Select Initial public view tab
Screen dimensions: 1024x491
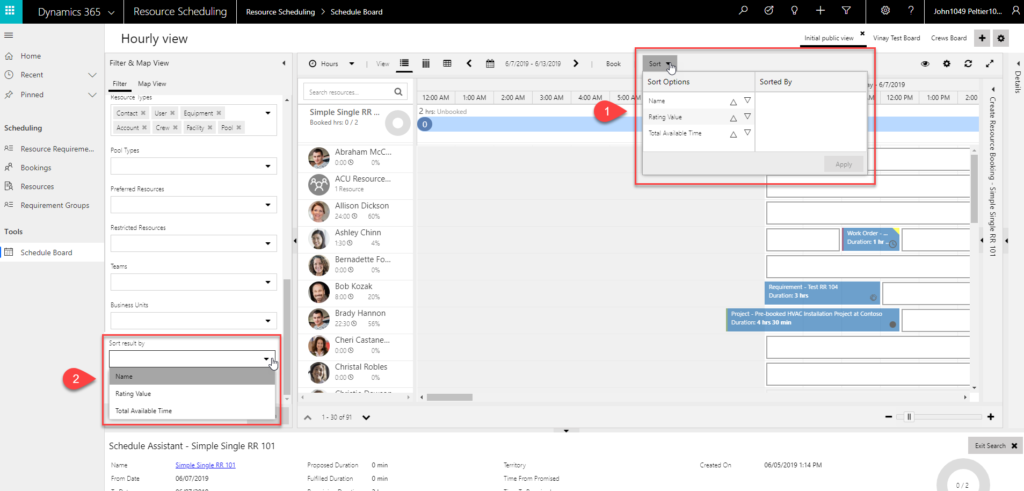[x=828, y=38]
